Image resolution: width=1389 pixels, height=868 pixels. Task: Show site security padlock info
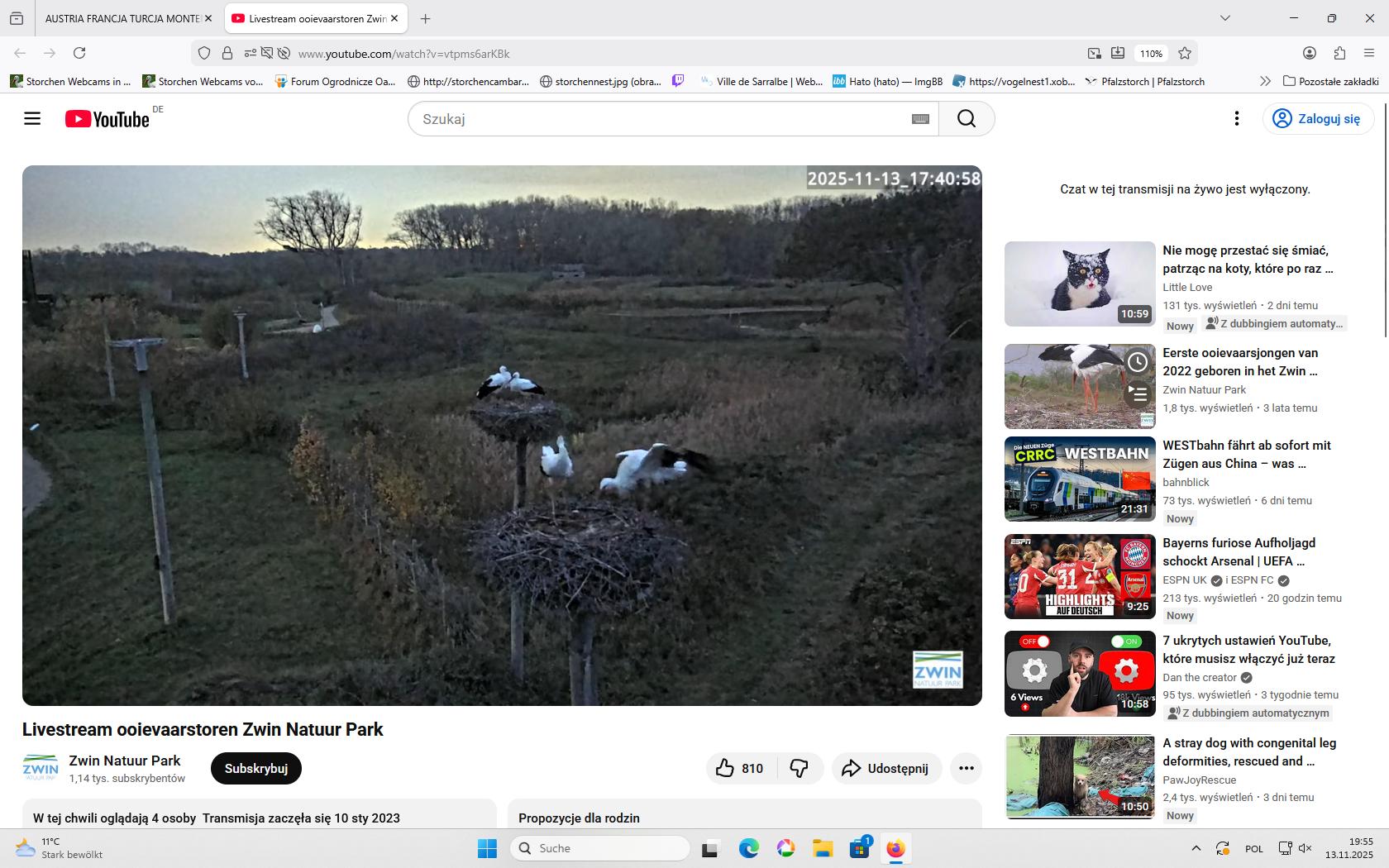[x=227, y=53]
